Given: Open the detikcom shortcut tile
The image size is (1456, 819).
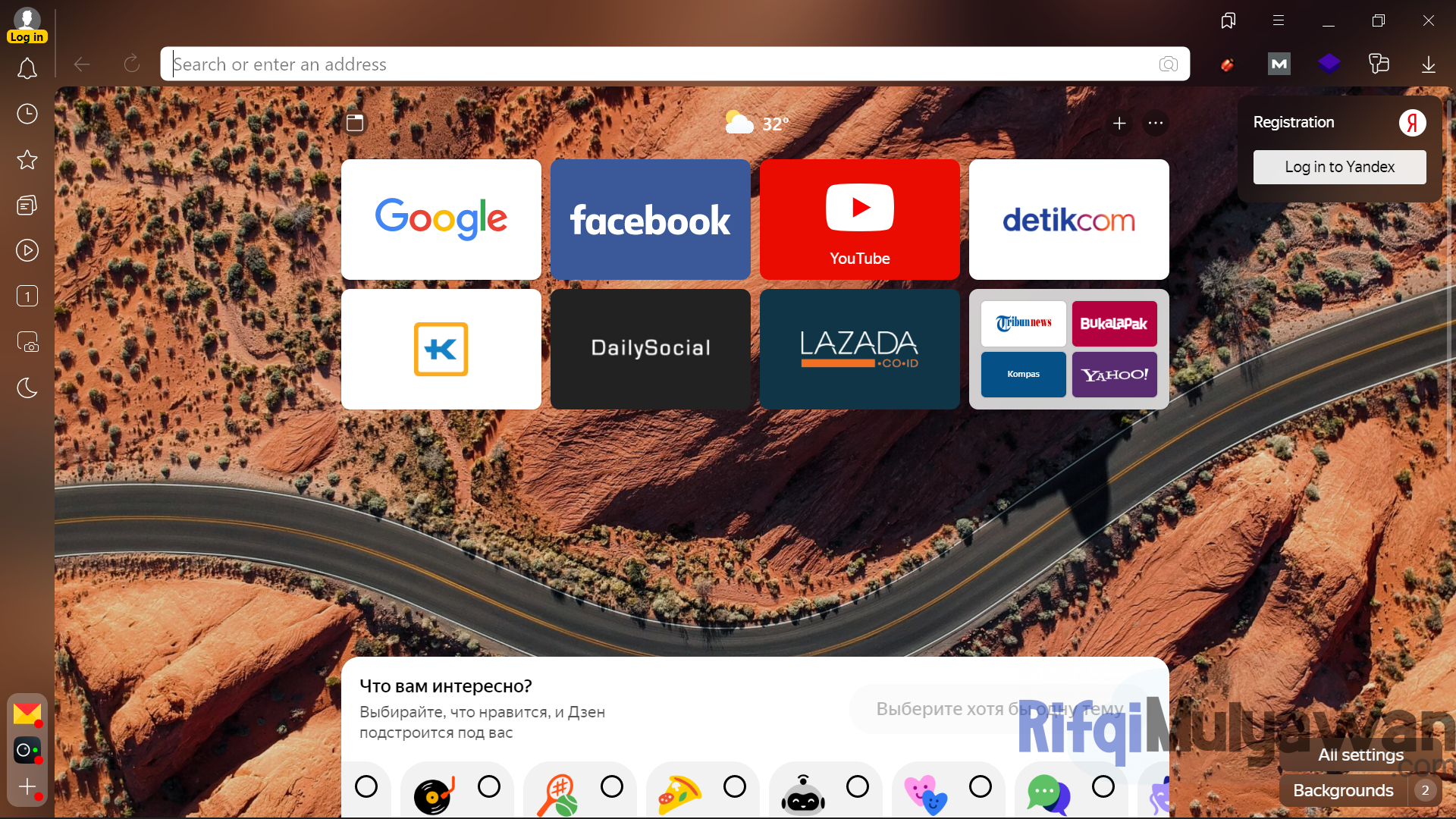Looking at the screenshot, I should (x=1069, y=219).
